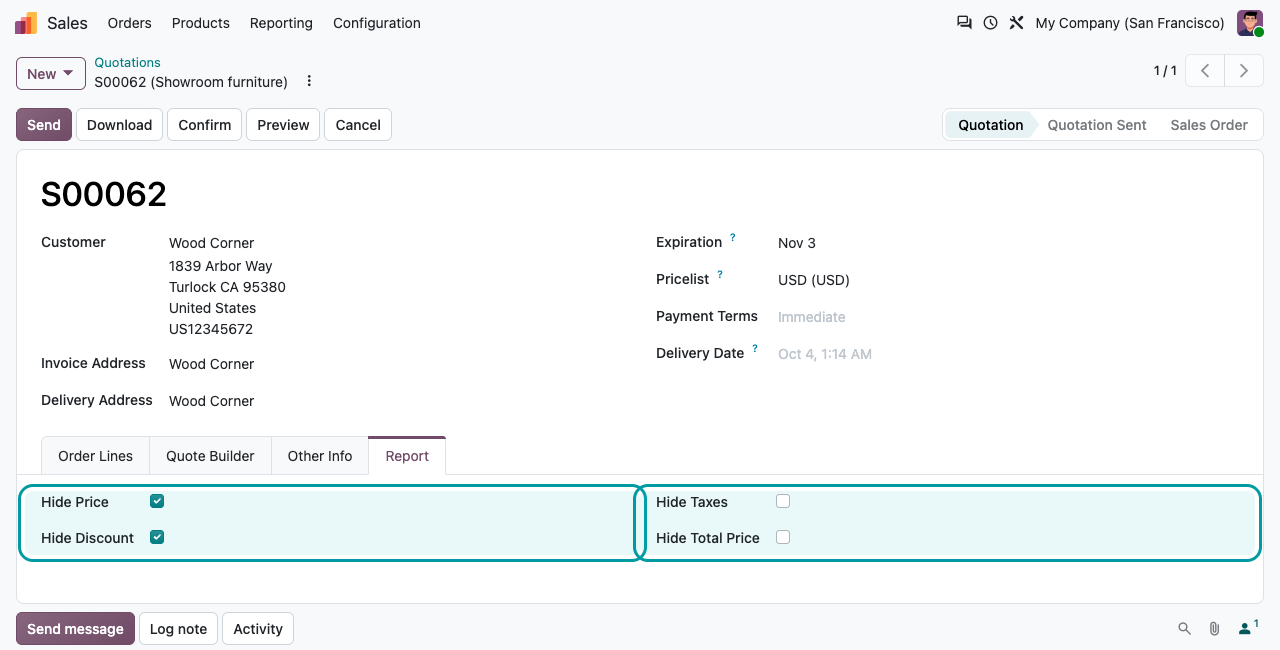Download the quotation
This screenshot has width=1280, height=650.
click(119, 125)
